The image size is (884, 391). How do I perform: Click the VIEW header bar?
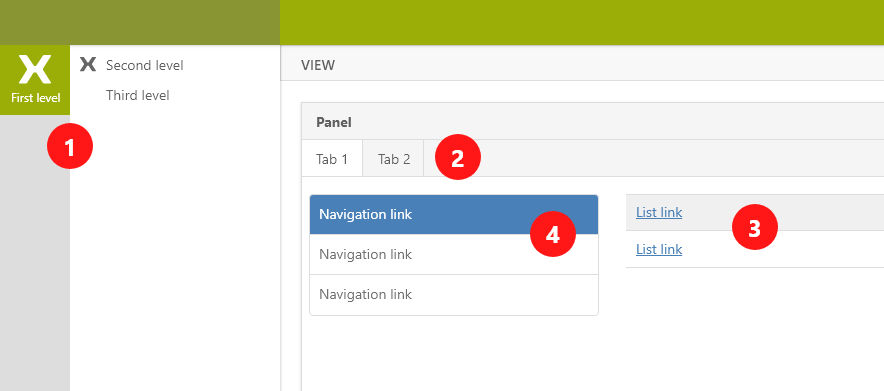click(x=582, y=64)
